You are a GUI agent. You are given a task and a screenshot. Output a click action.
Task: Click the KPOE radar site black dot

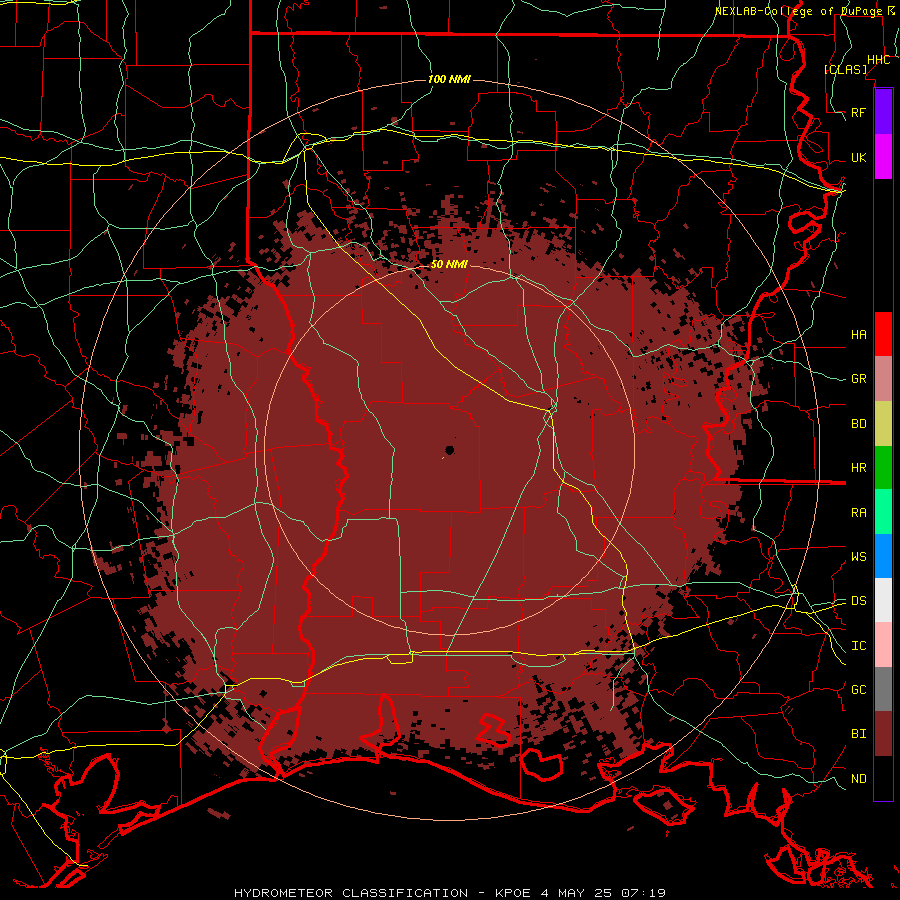(x=449, y=450)
